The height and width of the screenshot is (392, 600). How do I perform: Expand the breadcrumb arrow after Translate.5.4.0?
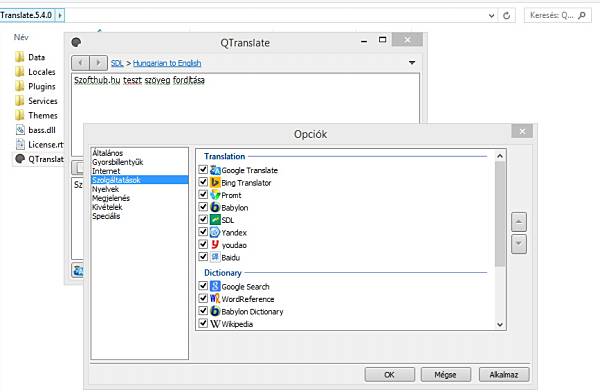60,15
